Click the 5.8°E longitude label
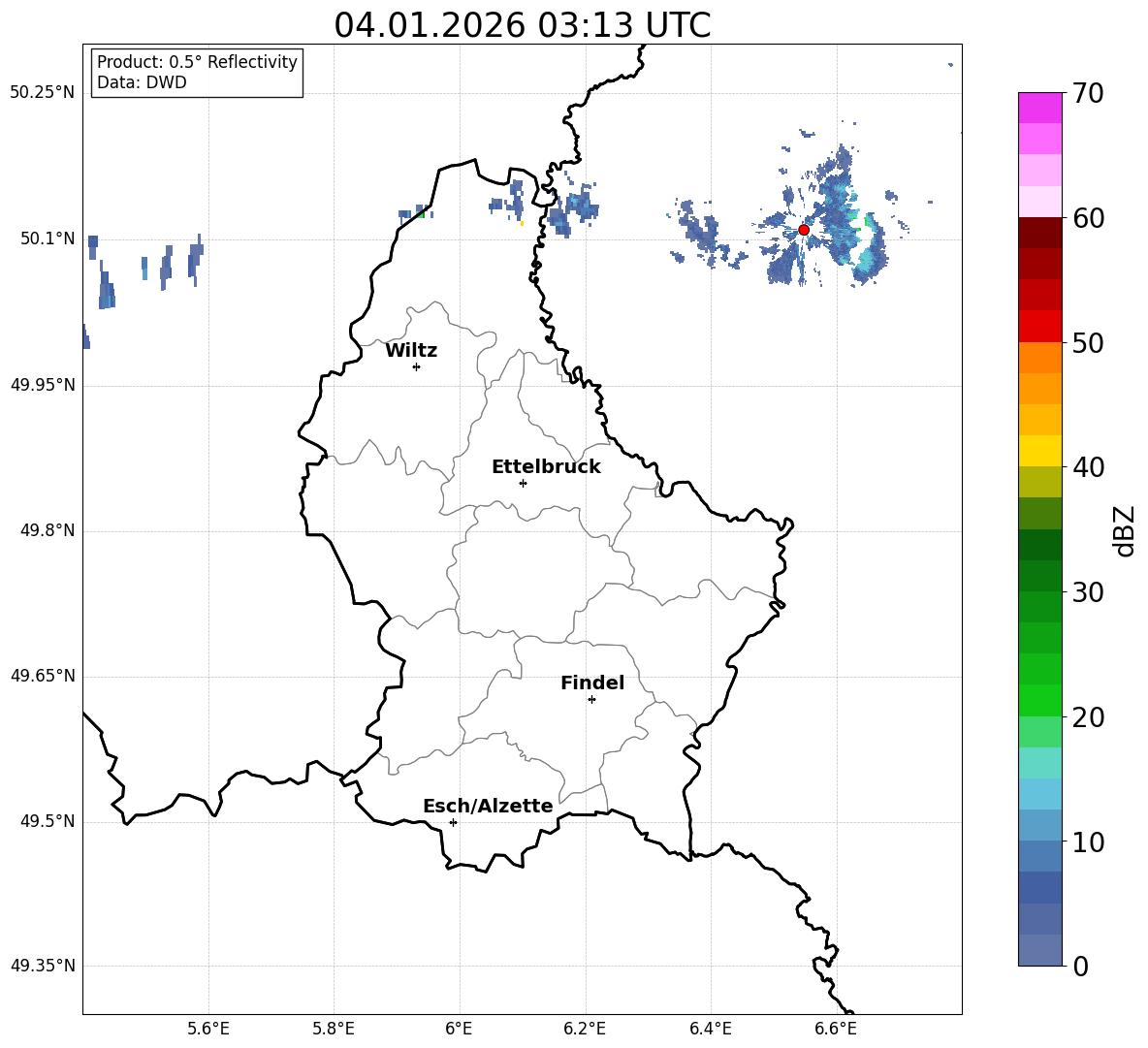The width and height of the screenshot is (1148, 1048). (x=334, y=1029)
